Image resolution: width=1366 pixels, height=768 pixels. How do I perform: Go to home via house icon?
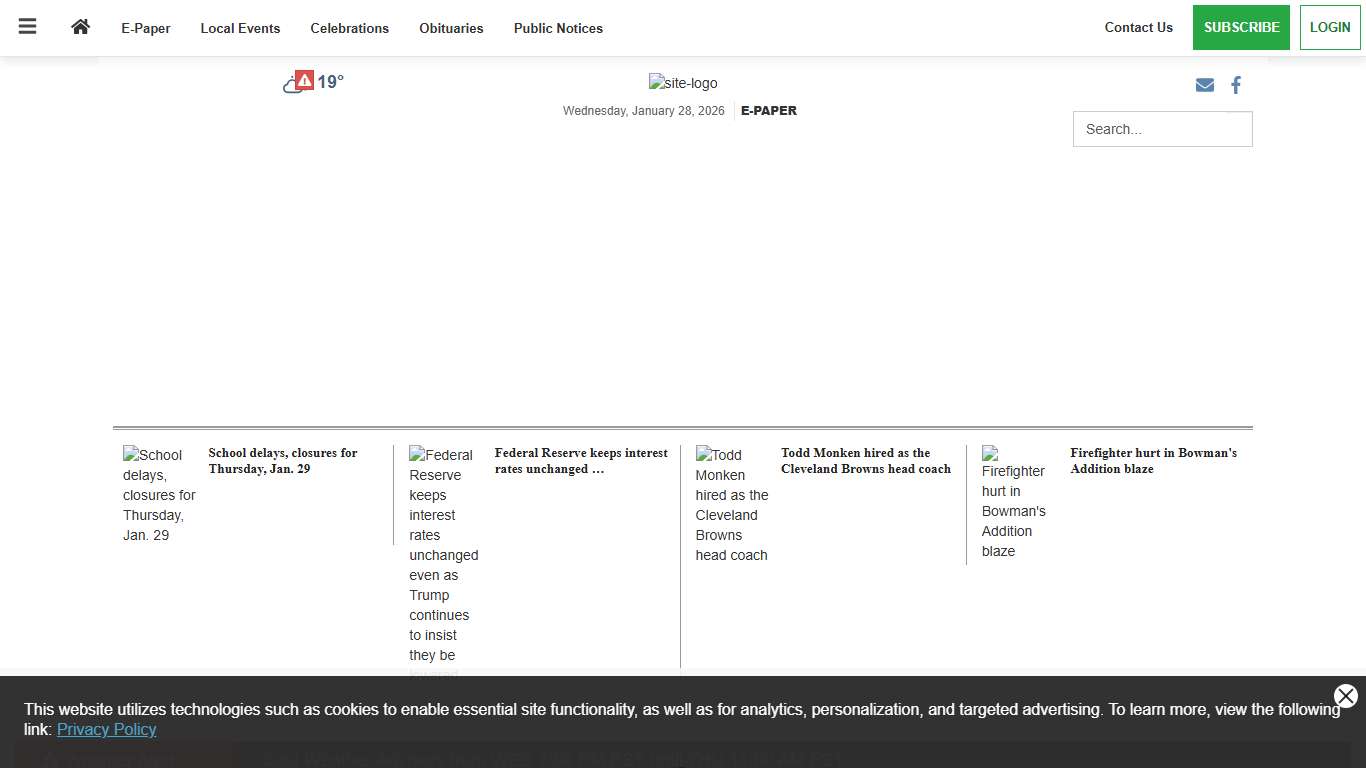(x=81, y=27)
